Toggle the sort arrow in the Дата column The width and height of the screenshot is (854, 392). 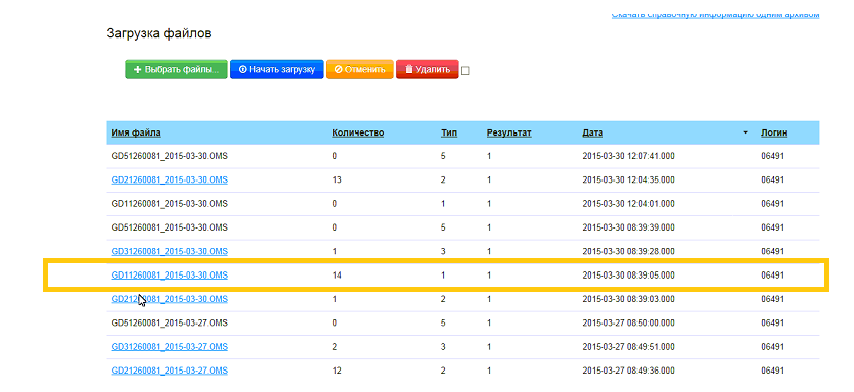745,133
